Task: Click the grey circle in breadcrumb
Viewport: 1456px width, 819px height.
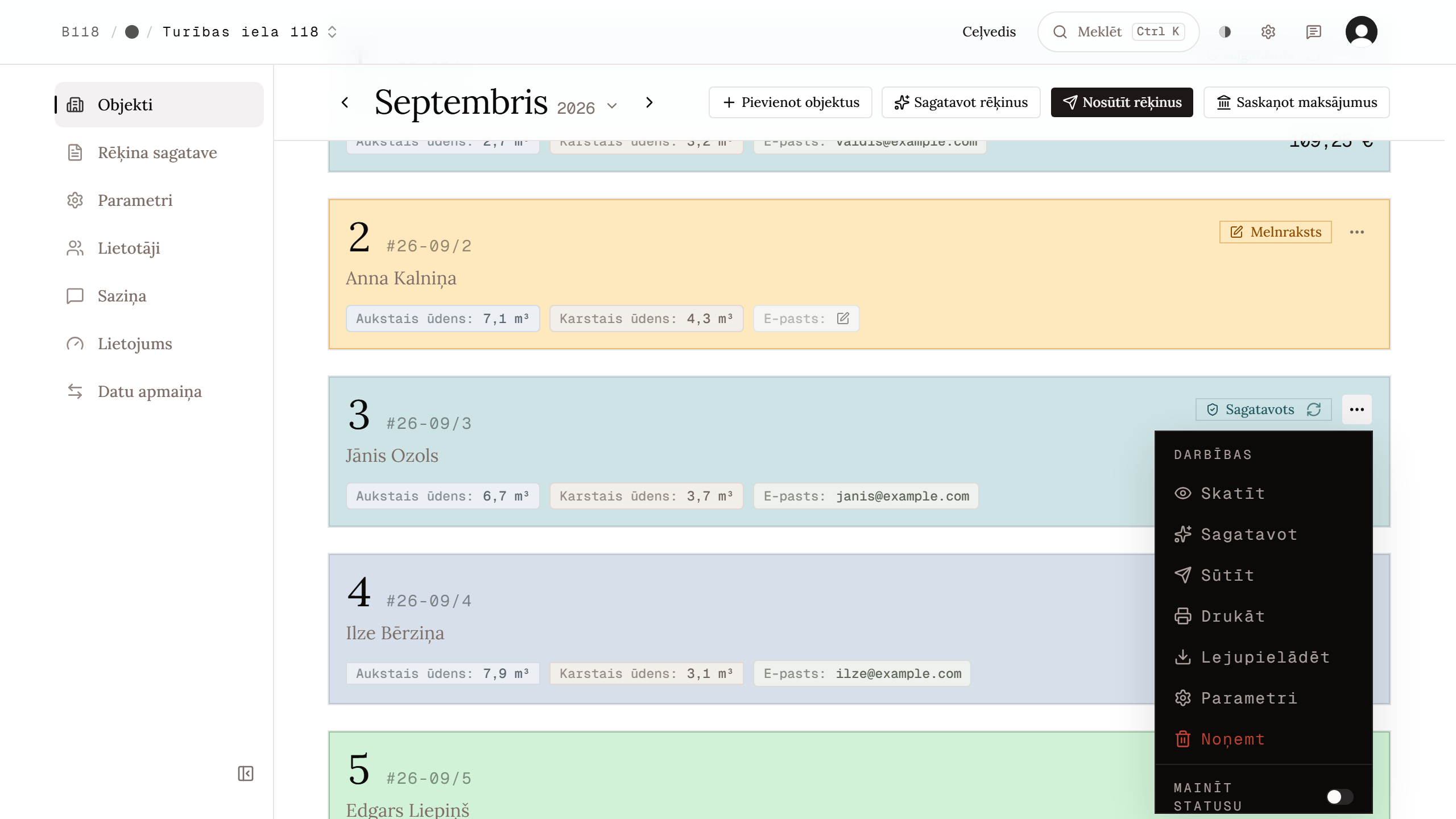Action: click(132, 32)
